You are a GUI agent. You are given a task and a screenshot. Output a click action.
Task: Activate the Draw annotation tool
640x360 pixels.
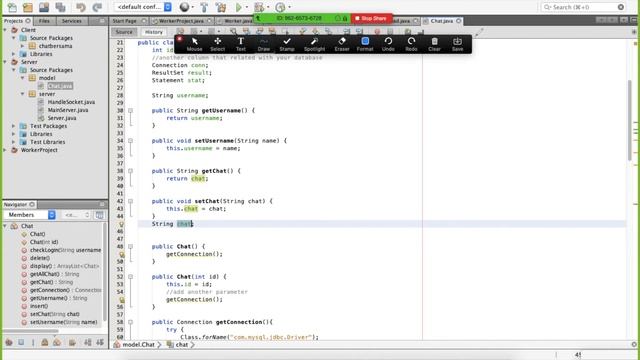click(264, 44)
